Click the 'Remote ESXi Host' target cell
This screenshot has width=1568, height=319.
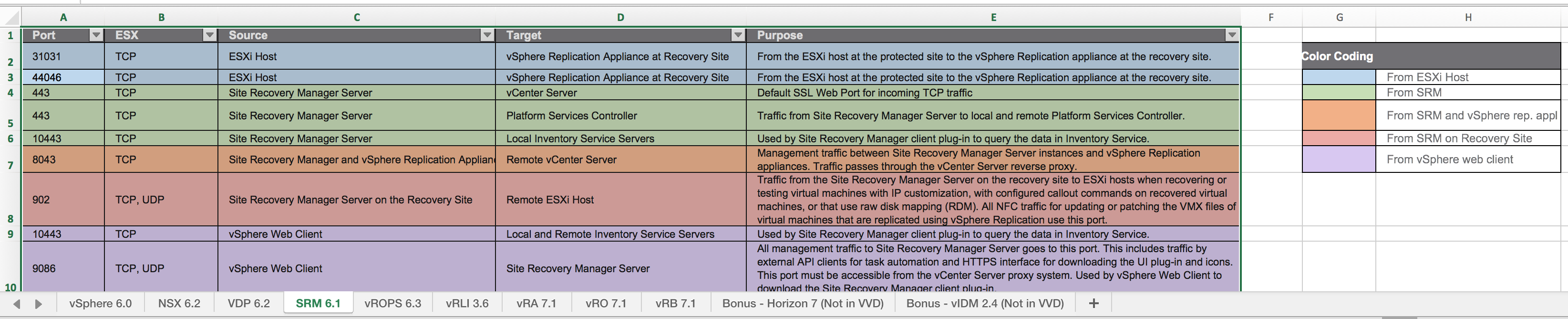(x=621, y=200)
